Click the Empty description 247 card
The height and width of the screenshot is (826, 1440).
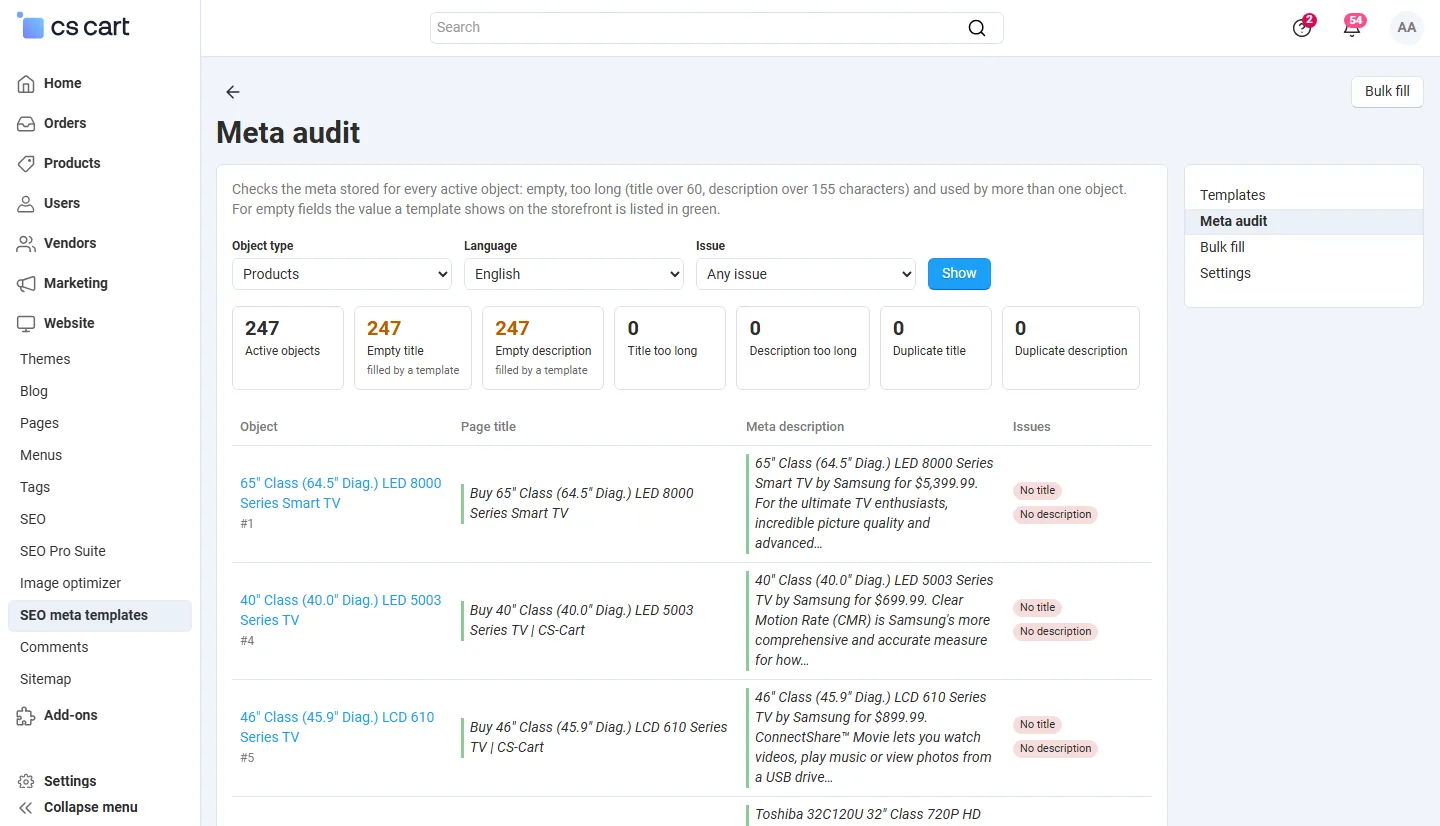tap(543, 348)
